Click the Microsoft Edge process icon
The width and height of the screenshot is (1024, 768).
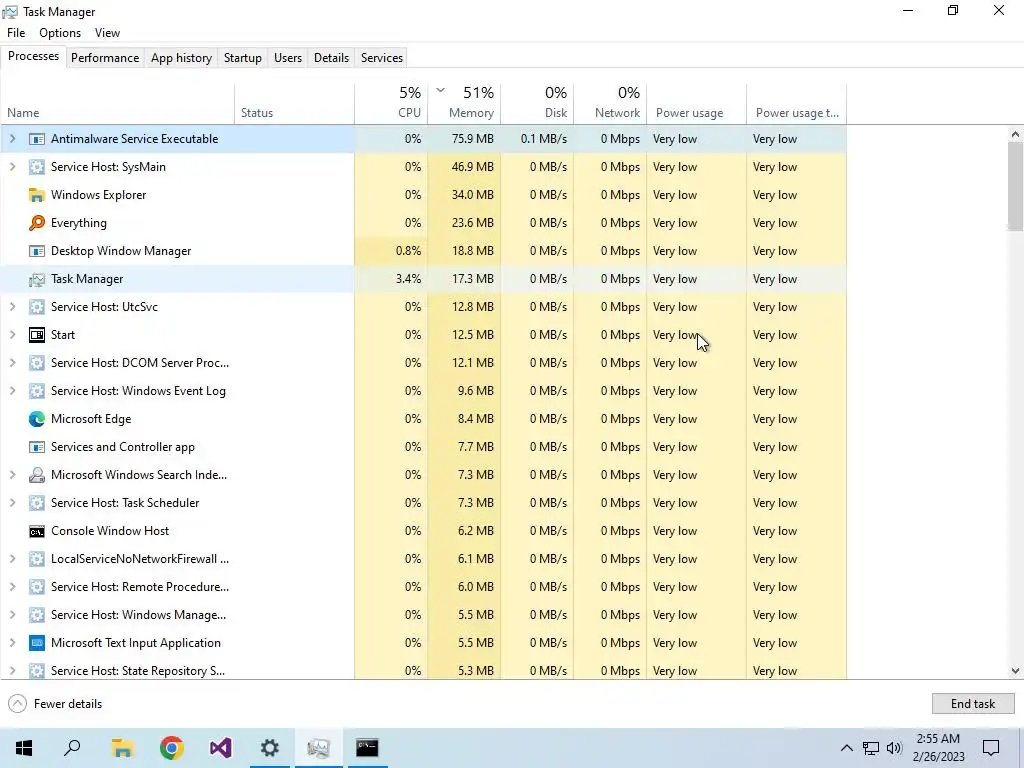[37, 419]
